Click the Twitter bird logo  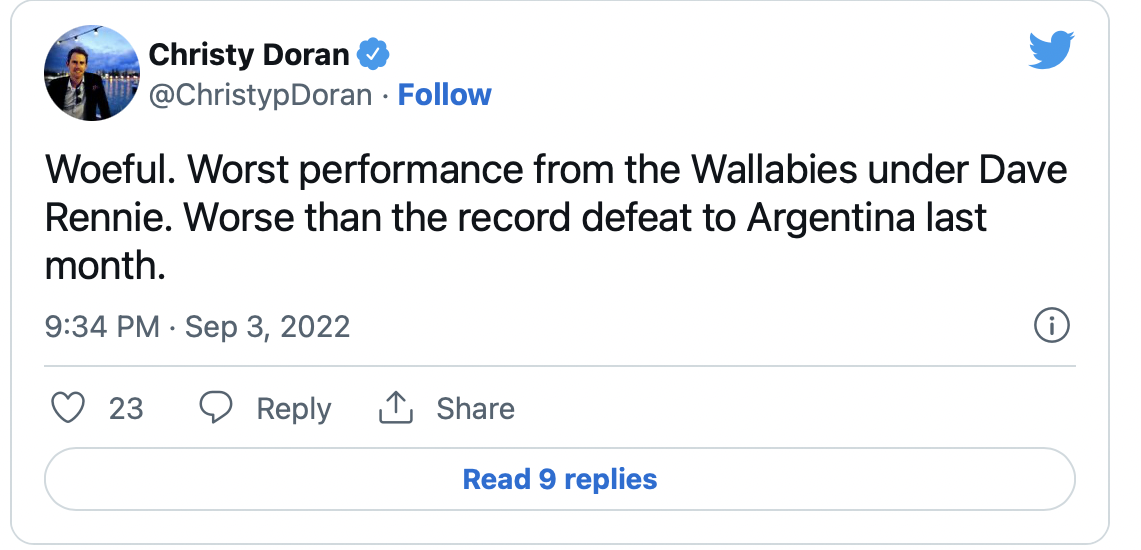coord(1050,49)
